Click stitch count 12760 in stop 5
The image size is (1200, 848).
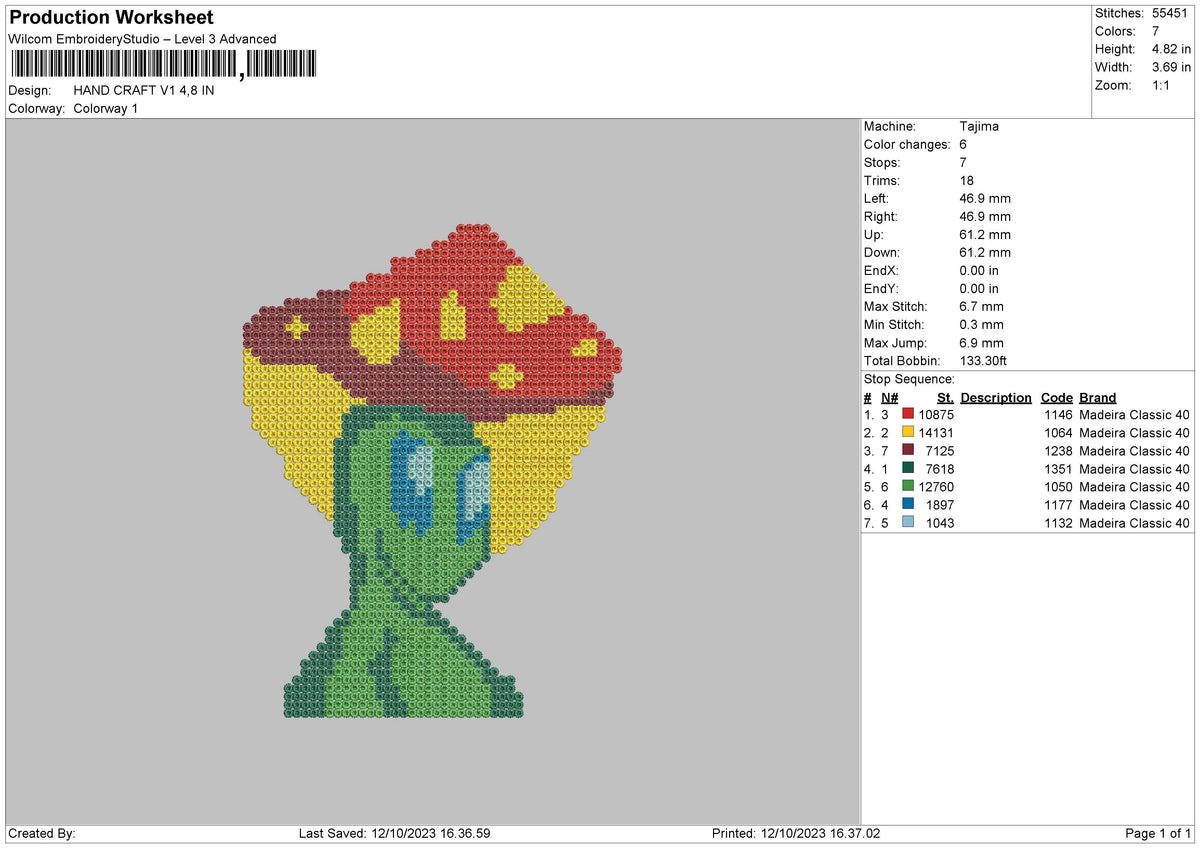coord(936,487)
